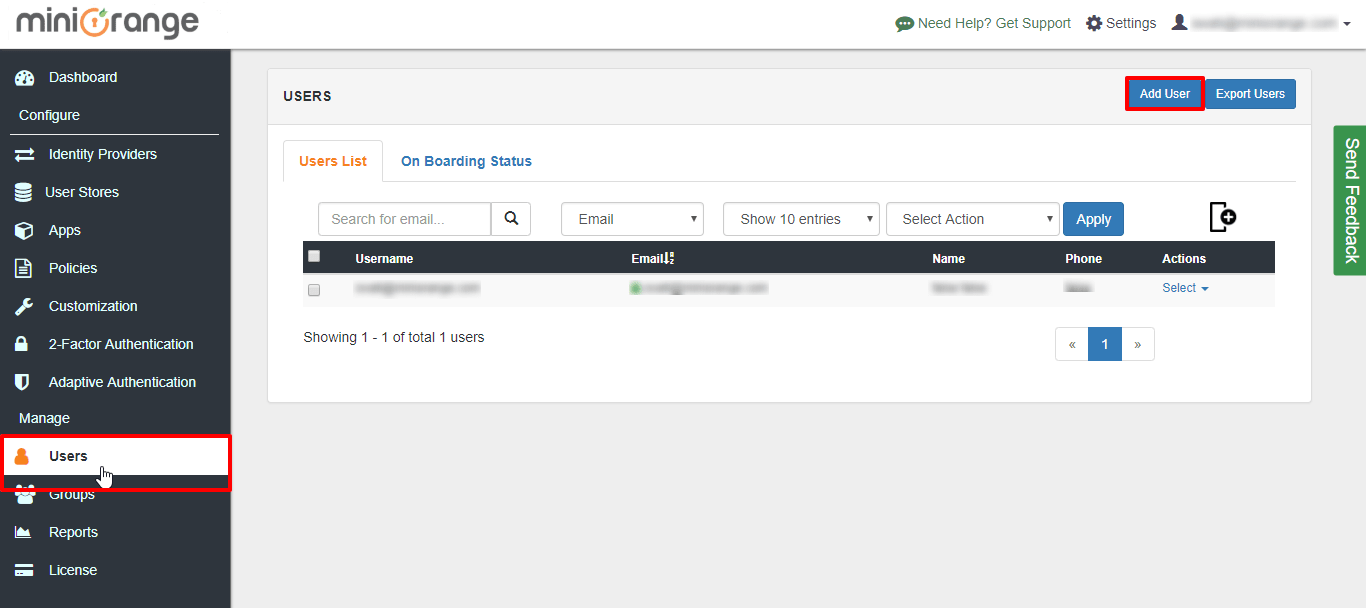Go to next page with » button
This screenshot has width=1366, height=608.
[1138, 344]
